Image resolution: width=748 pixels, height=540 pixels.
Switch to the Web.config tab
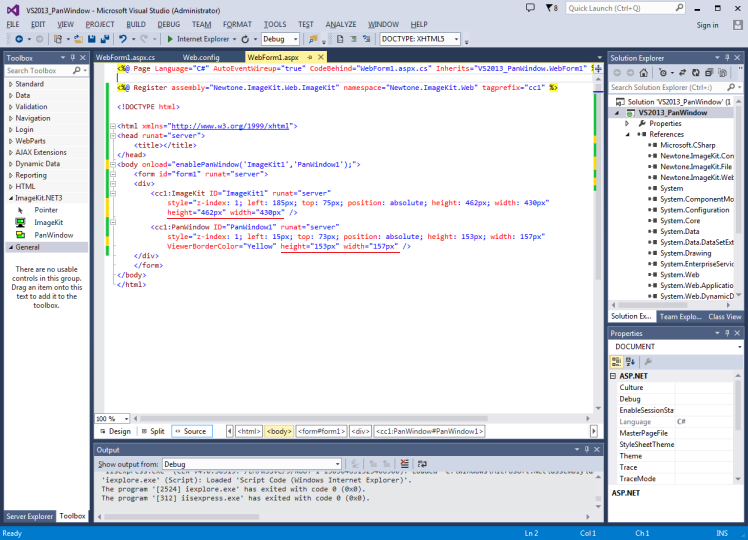[x=201, y=57]
